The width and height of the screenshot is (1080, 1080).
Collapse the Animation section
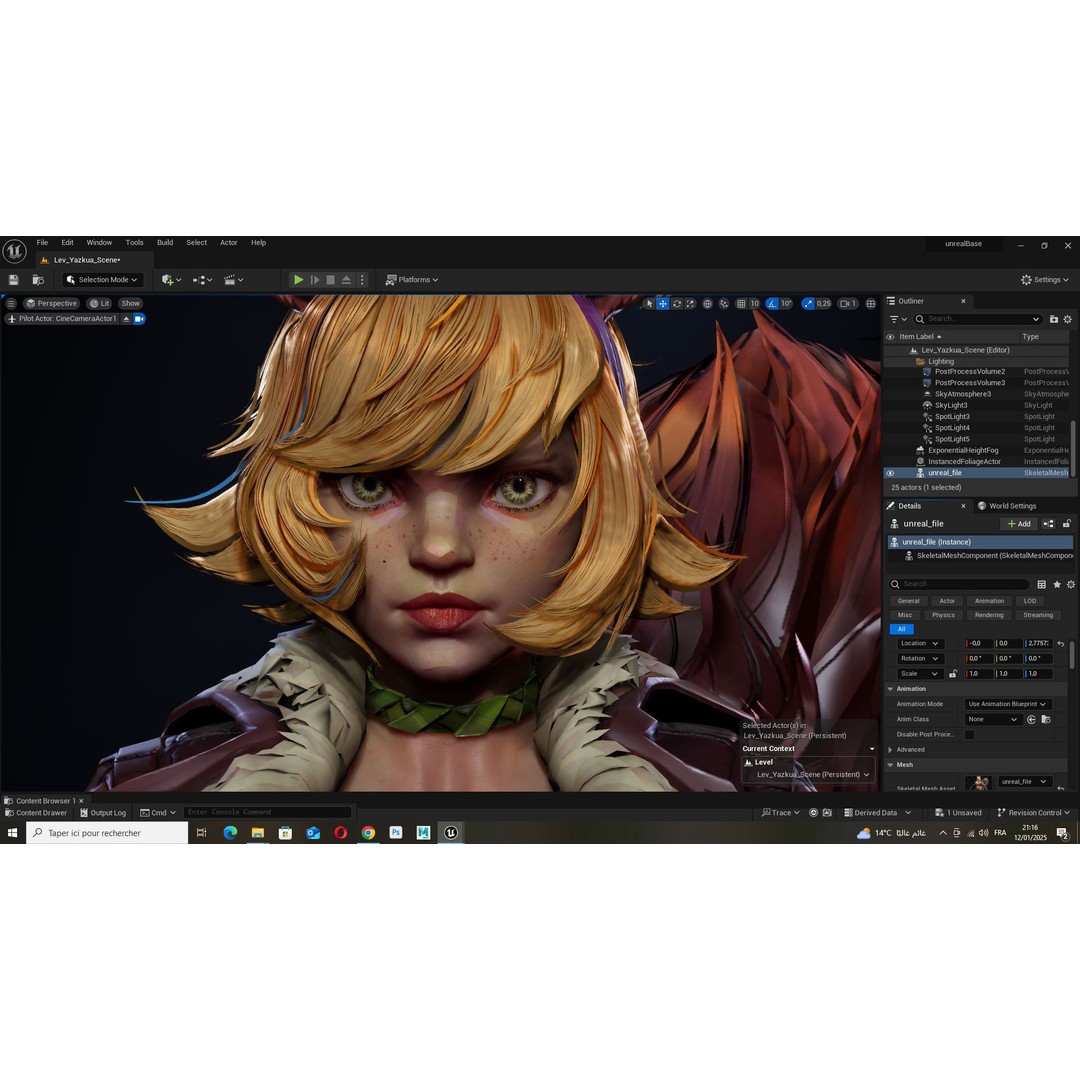(x=890, y=689)
